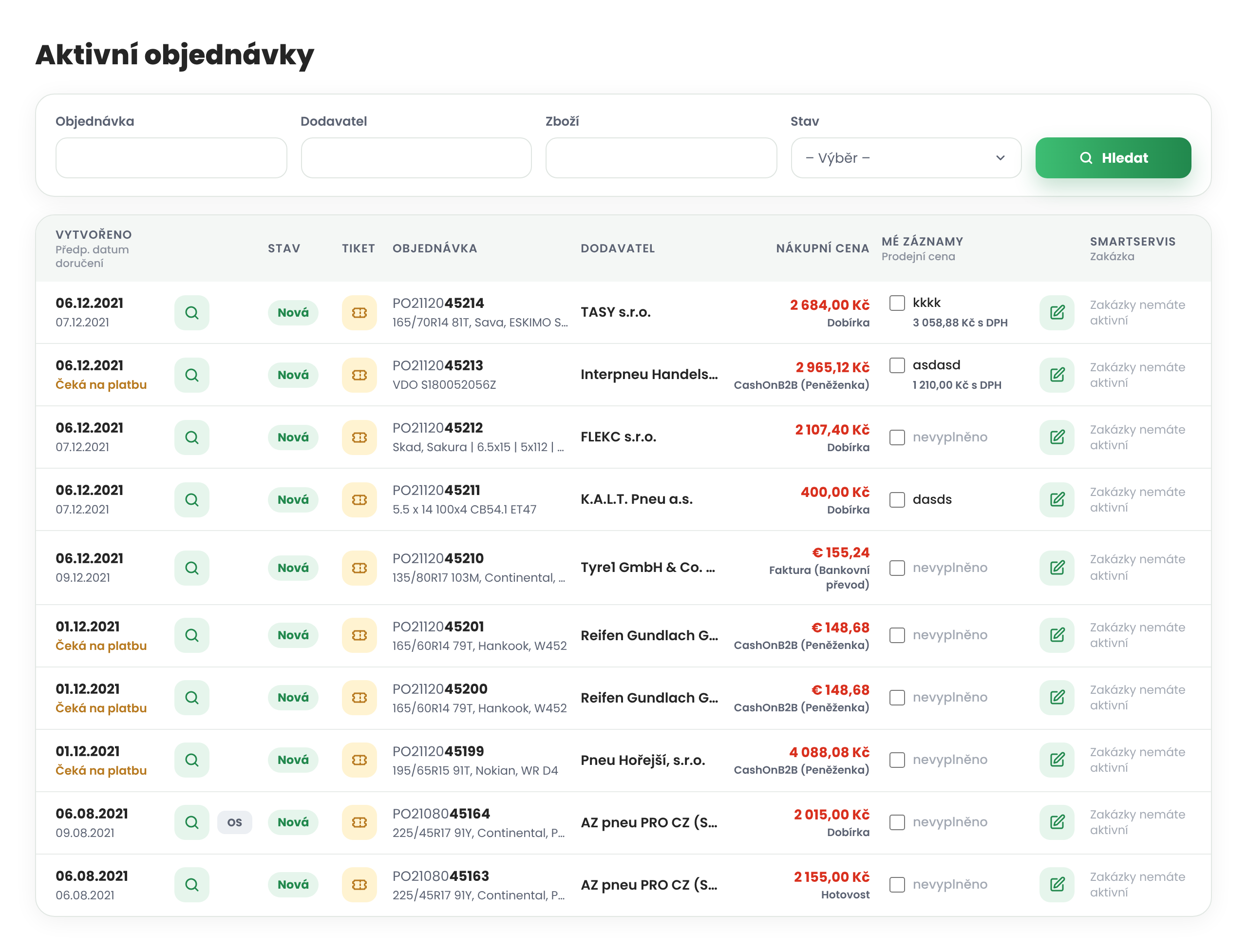Click the OS badge on order PO210845164
The image size is (1247, 952).
235,821
